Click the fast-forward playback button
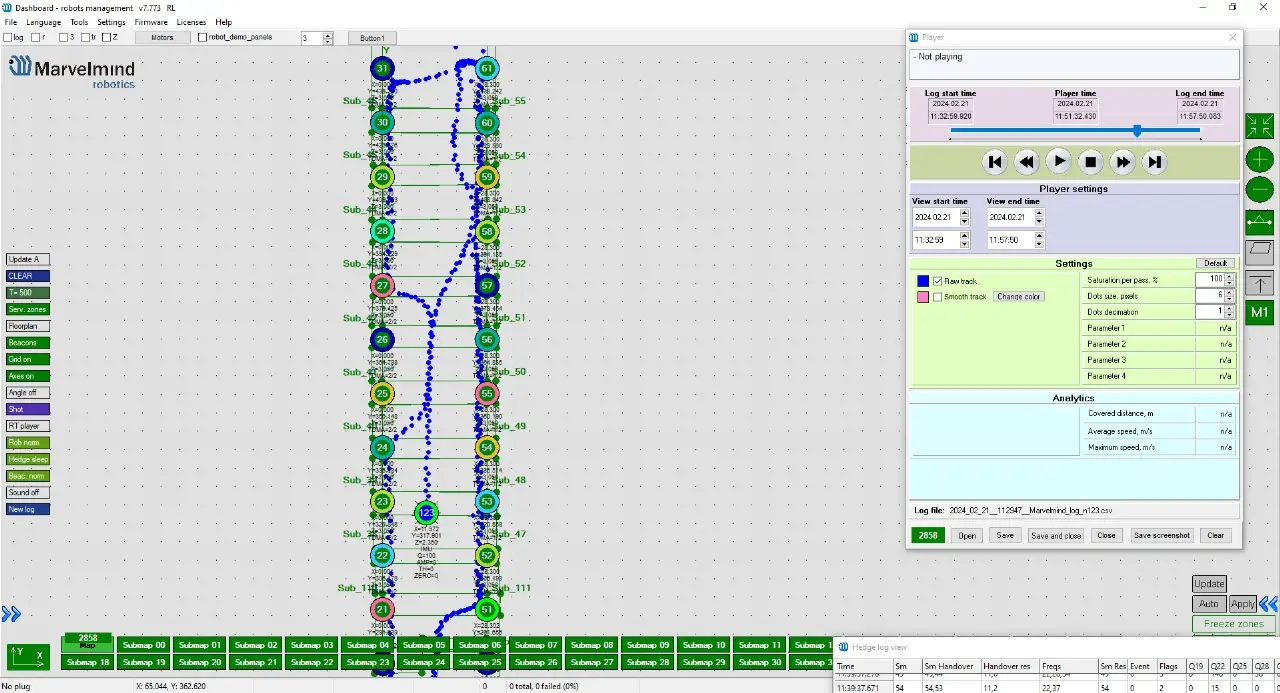Image resolution: width=1280 pixels, height=693 pixels. point(1123,161)
